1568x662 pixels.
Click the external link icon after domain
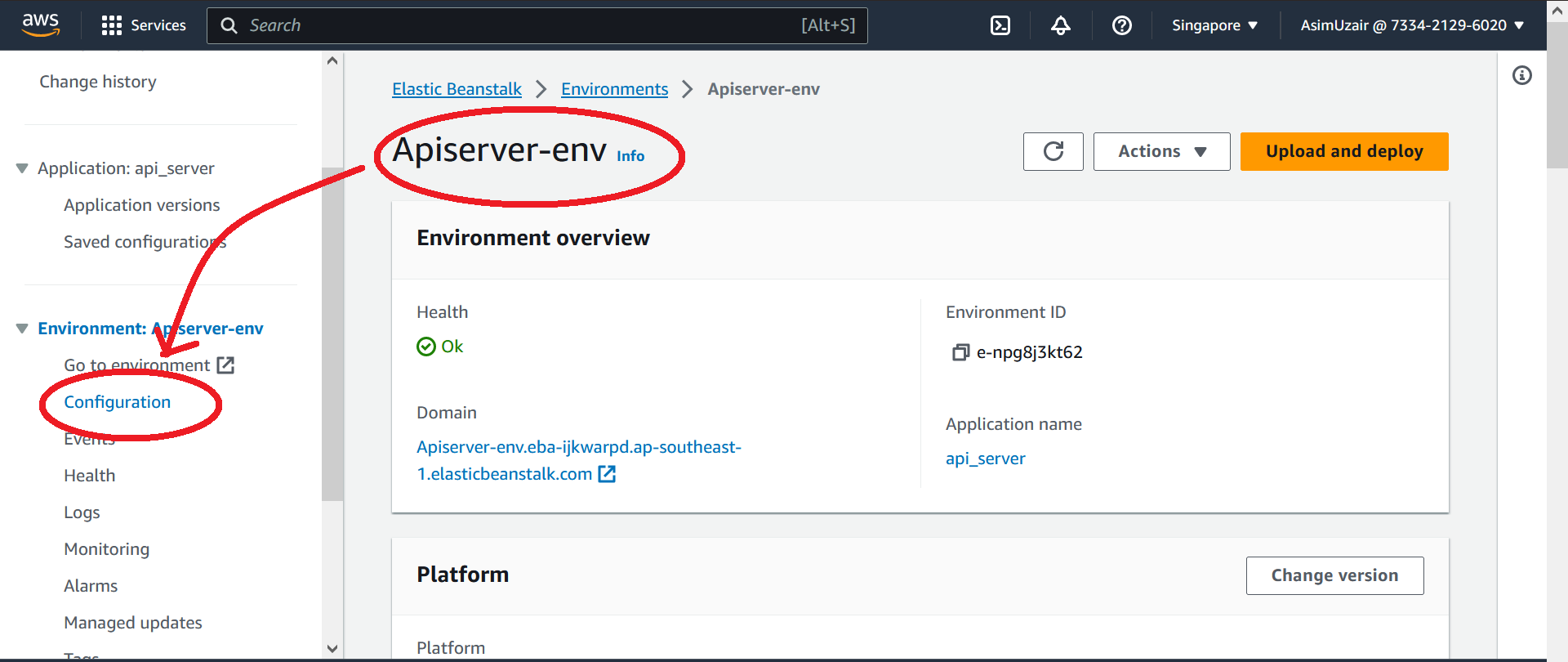[607, 474]
